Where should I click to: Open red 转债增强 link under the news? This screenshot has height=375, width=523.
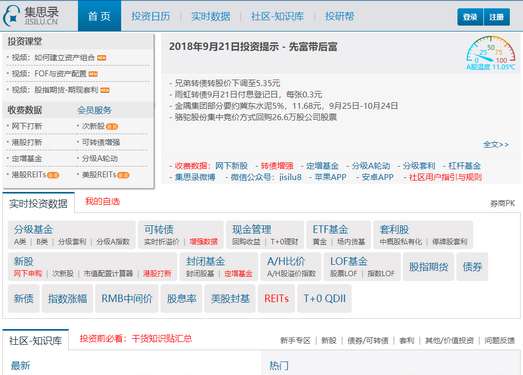tap(277, 166)
